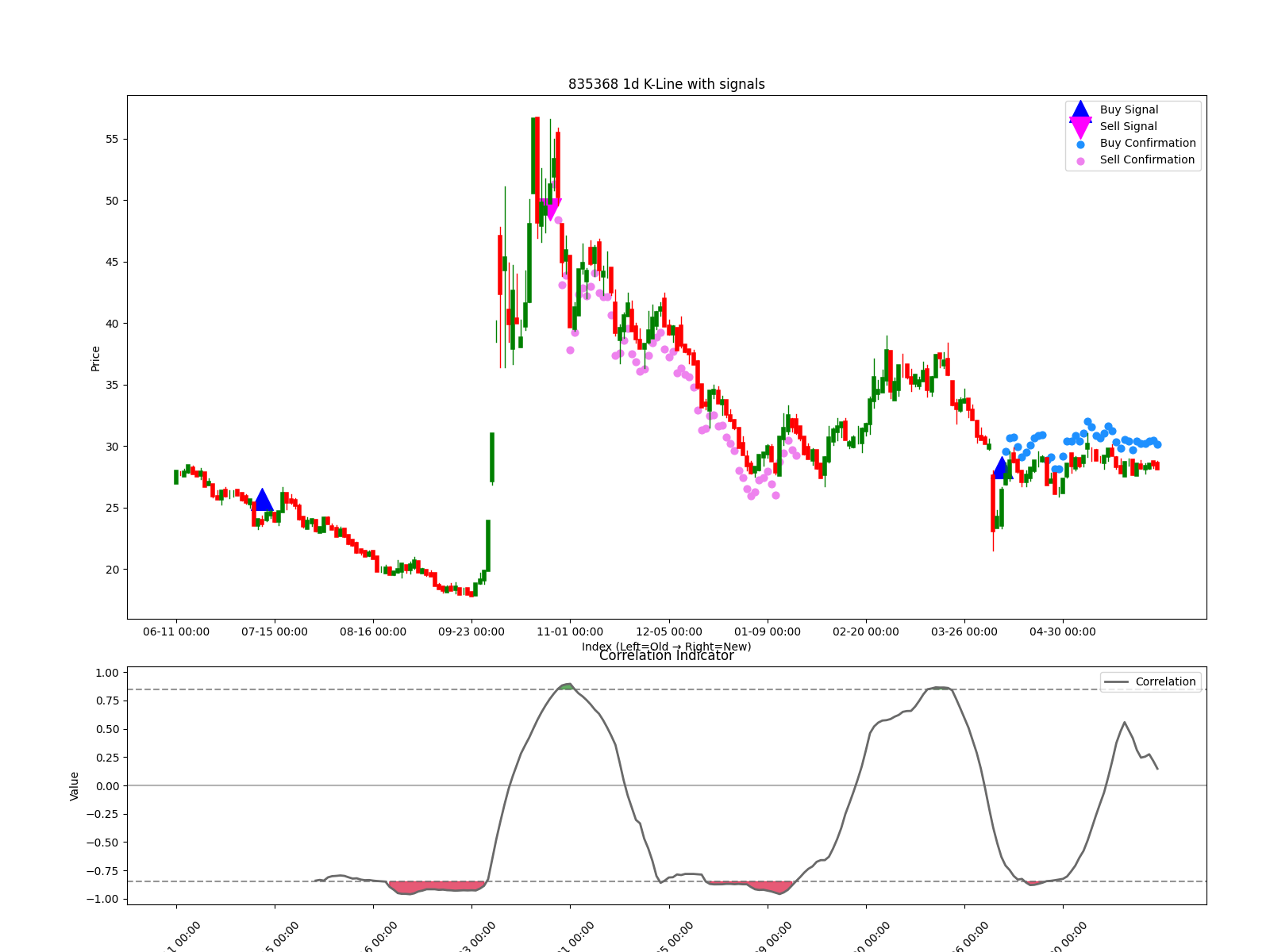Image resolution: width=1270 pixels, height=952 pixels.
Task: Select the 'Buy Confirmation' legend label
Action: point(1148,143)
